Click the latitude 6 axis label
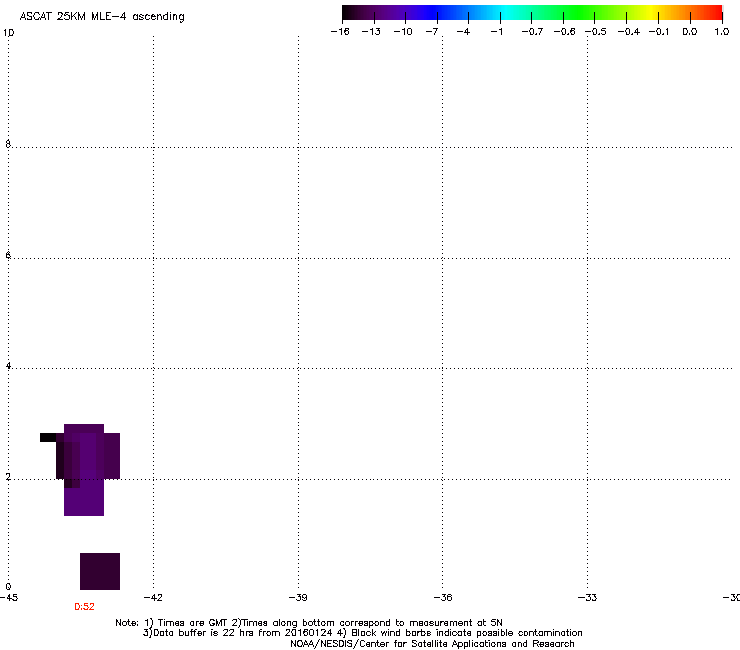The image size is (740, 650). 8,255
